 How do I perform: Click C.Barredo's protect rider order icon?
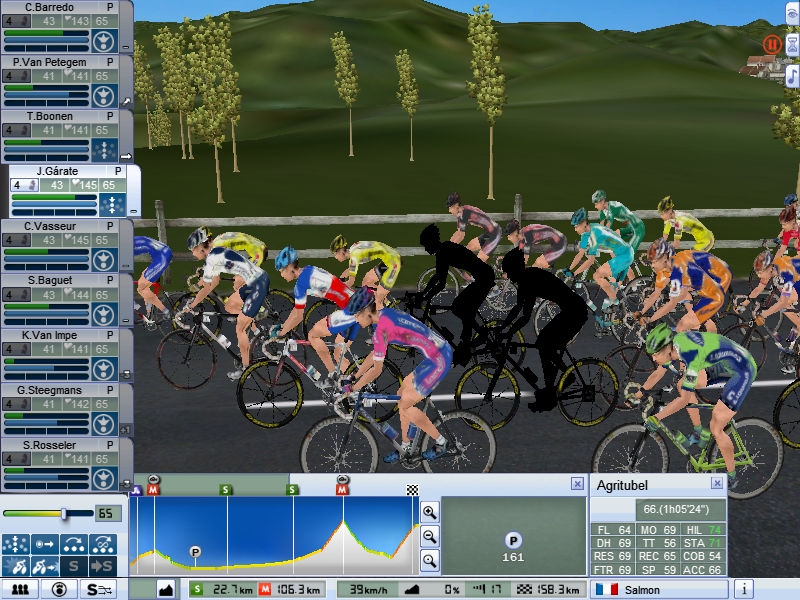[106, 41]
